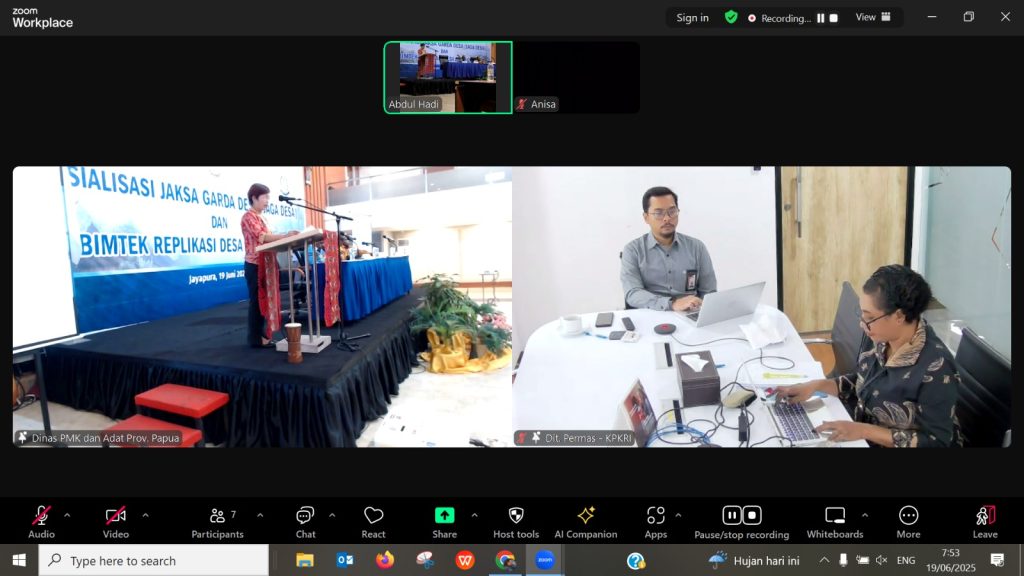Switch to Zoom taskbar icon
The height and width of the screenshot is (576, 1024).
coord(545,560)
